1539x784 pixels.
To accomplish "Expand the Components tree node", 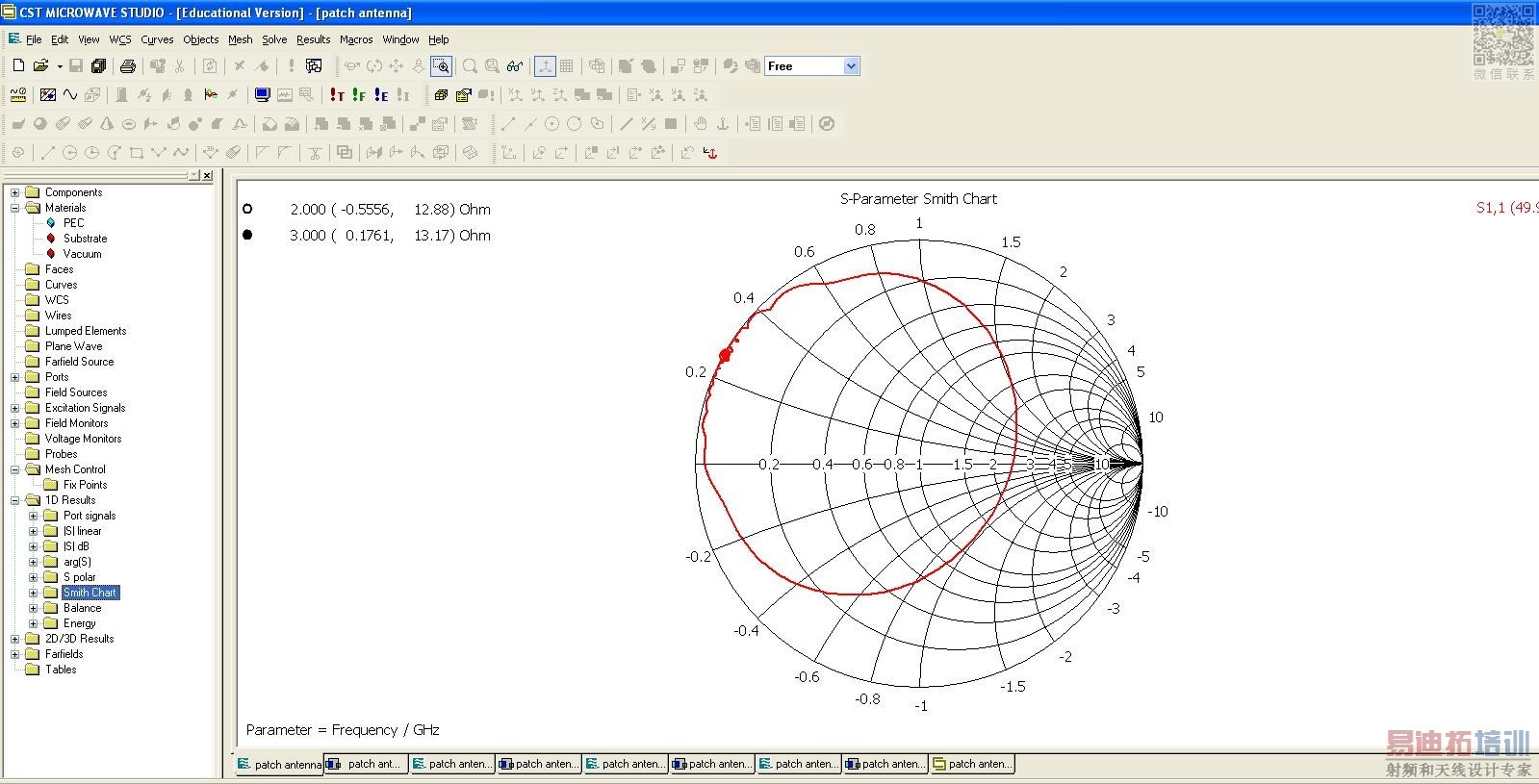I will (14, 192).
